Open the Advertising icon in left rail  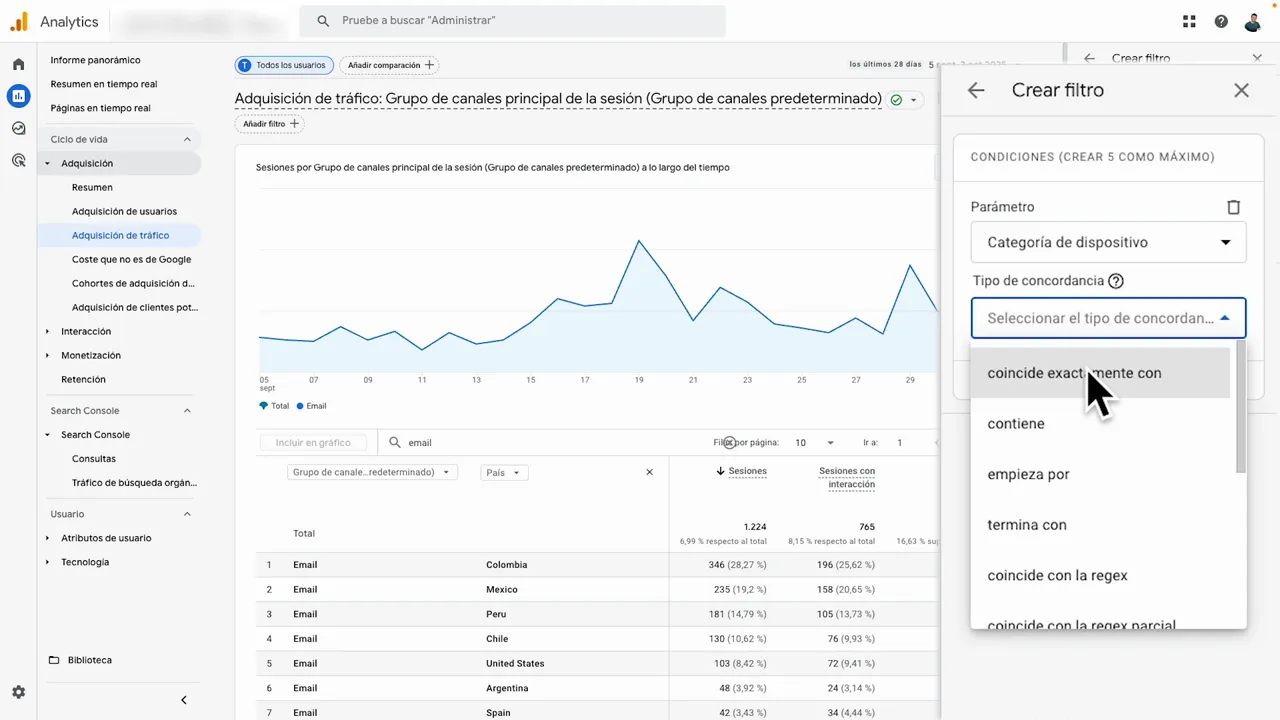(18, 160)
